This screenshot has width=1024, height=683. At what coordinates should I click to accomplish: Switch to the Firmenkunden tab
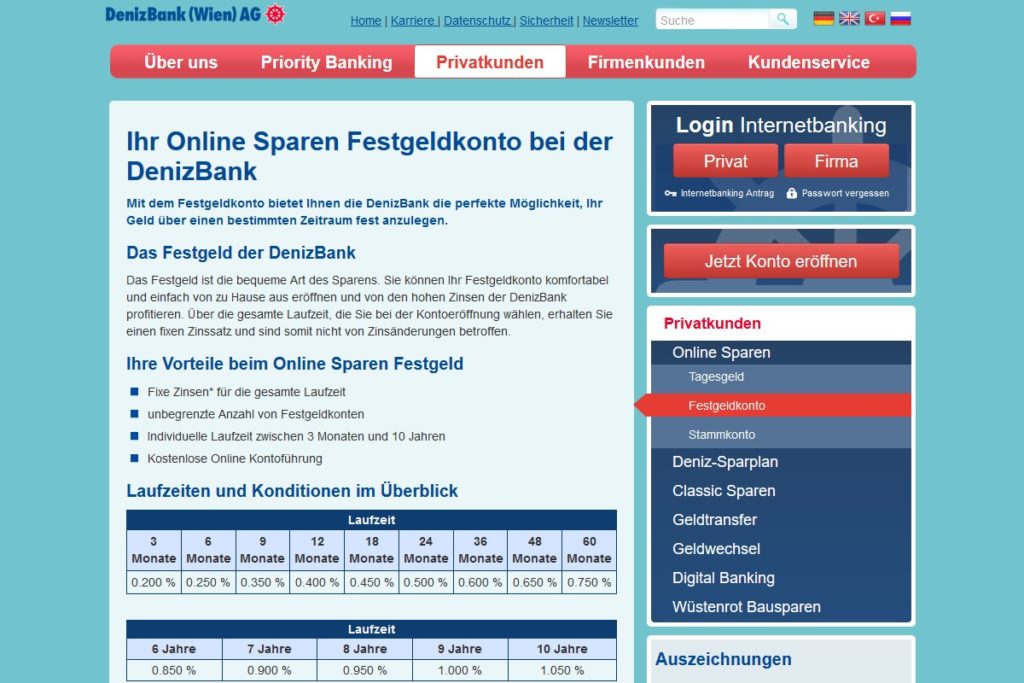645,61
